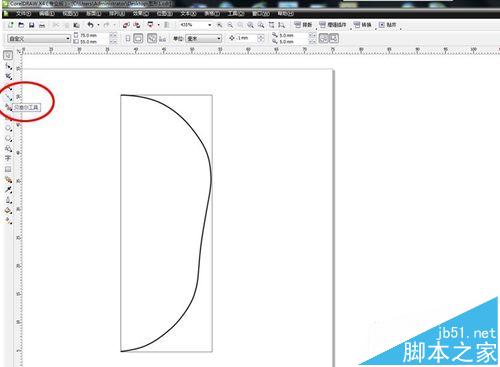
Task: Click the page width field
Action: tap(94, 35)
